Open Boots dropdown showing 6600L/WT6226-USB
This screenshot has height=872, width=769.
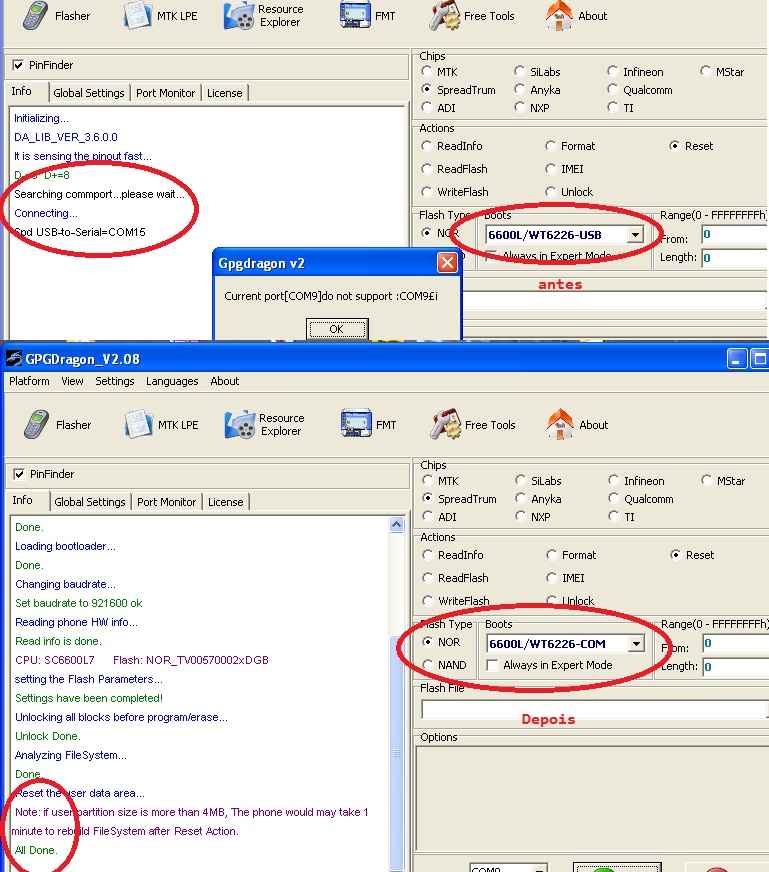point(636,235)
